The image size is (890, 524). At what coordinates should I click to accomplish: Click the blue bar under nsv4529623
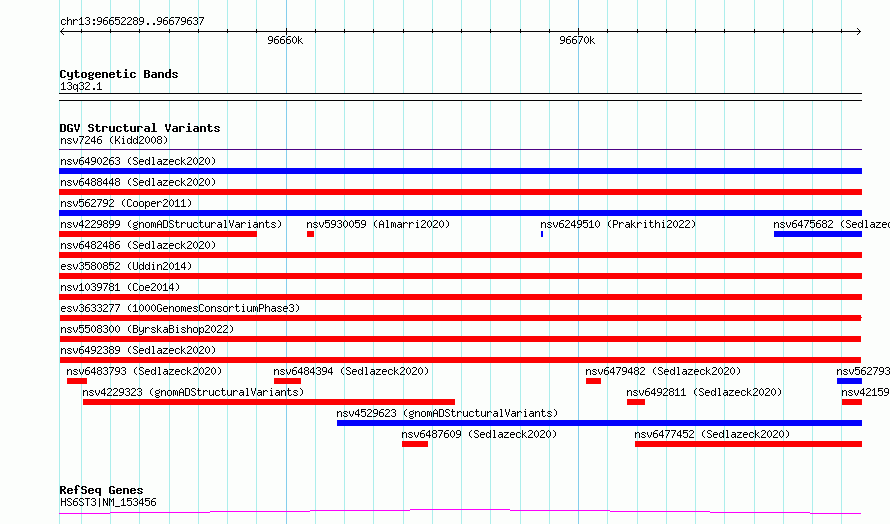point(599,423)
